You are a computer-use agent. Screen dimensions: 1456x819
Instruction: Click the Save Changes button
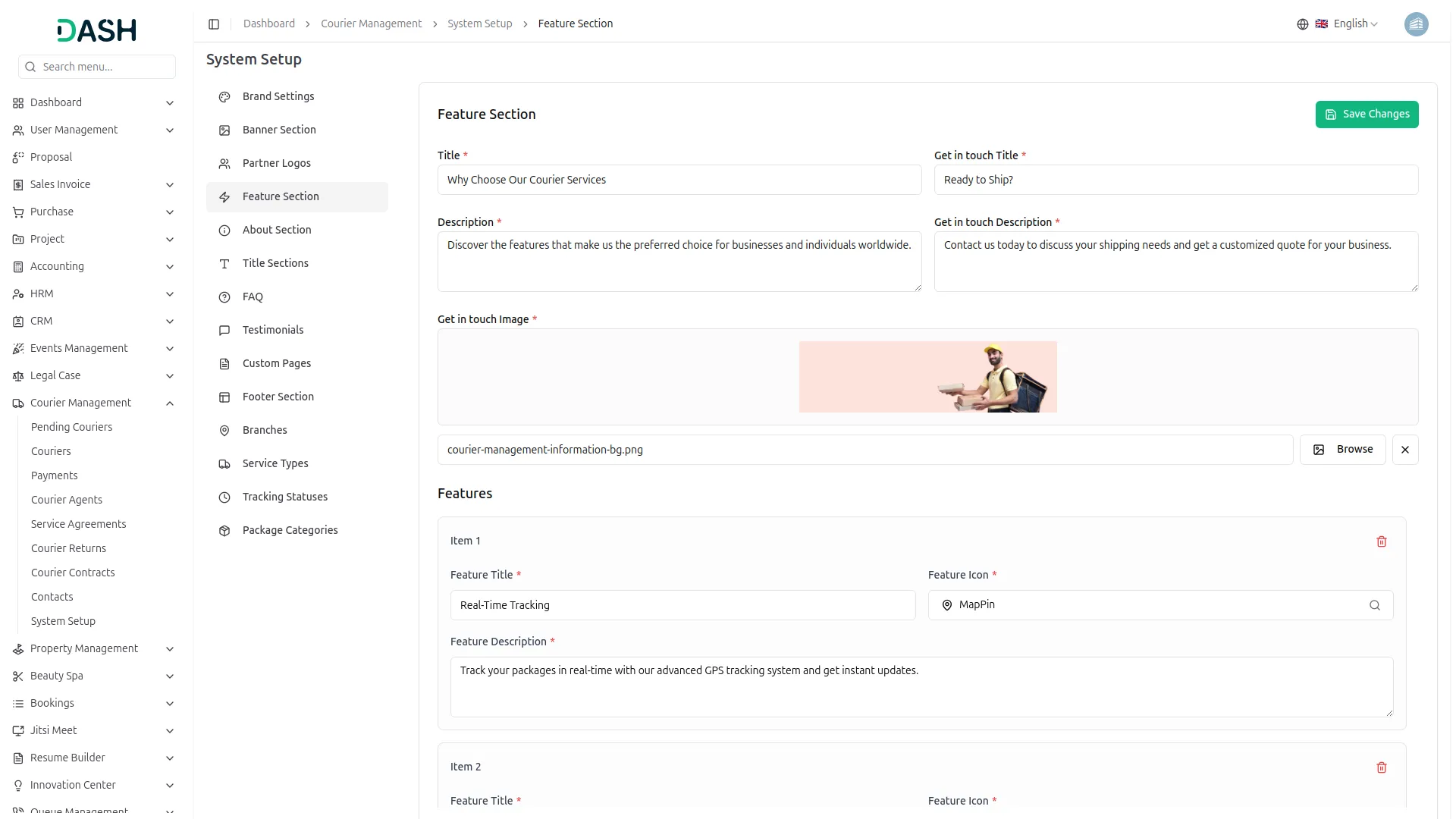[1366, 115]
